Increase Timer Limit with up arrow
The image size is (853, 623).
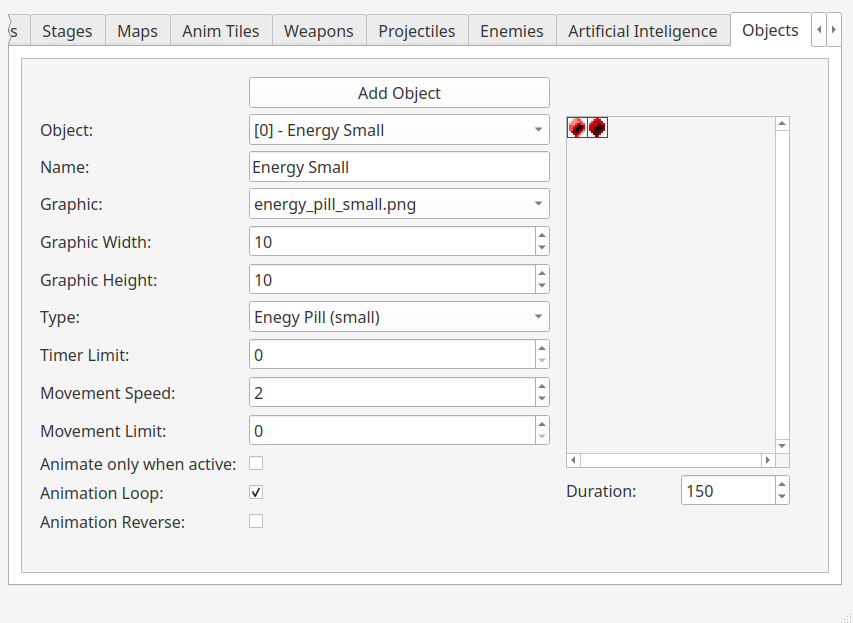542,349
